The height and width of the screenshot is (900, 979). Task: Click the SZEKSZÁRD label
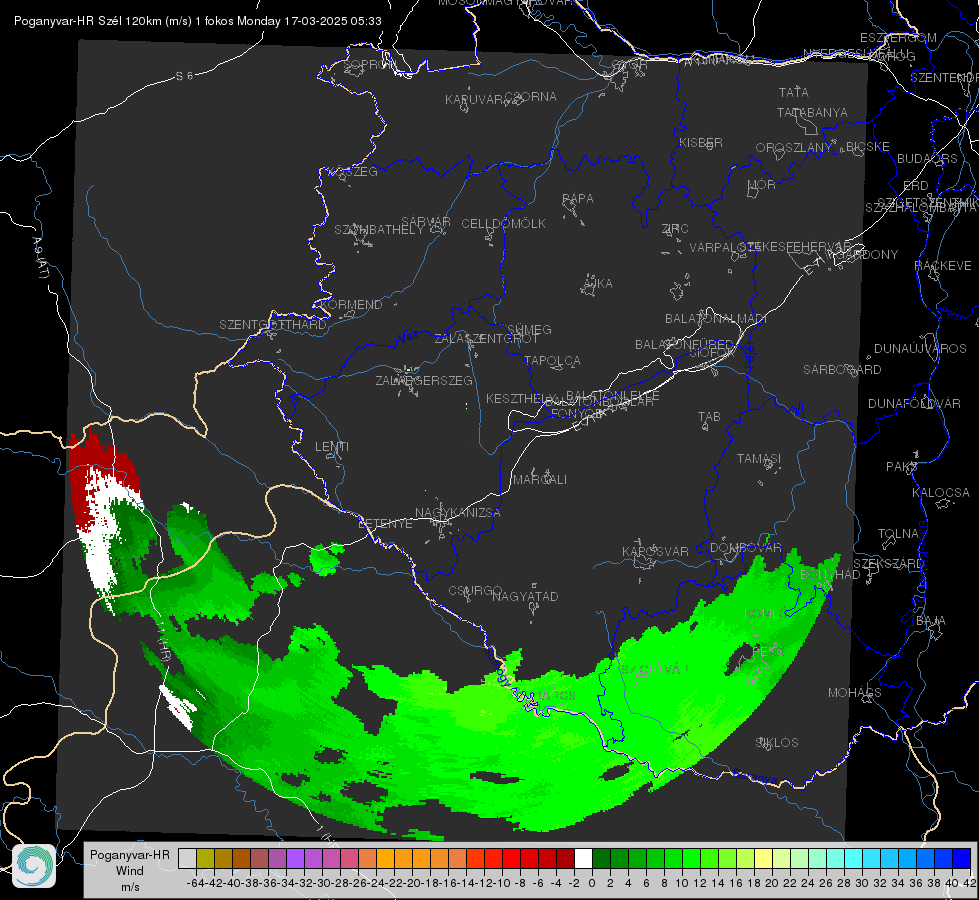(x=888, y=563)
